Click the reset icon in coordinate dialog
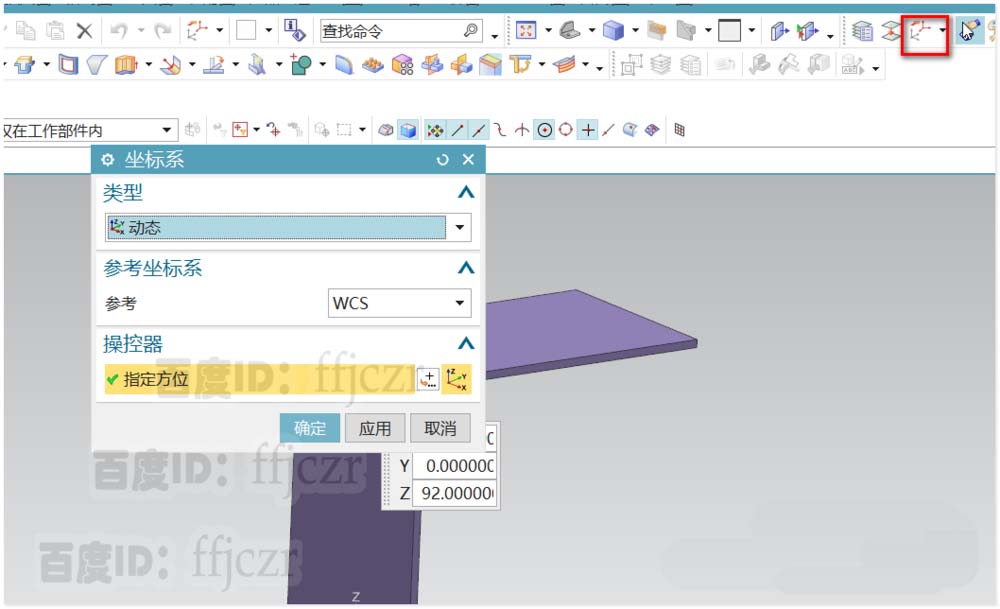The height and width of the screenshot is (609, 1000). coord(443,159)
